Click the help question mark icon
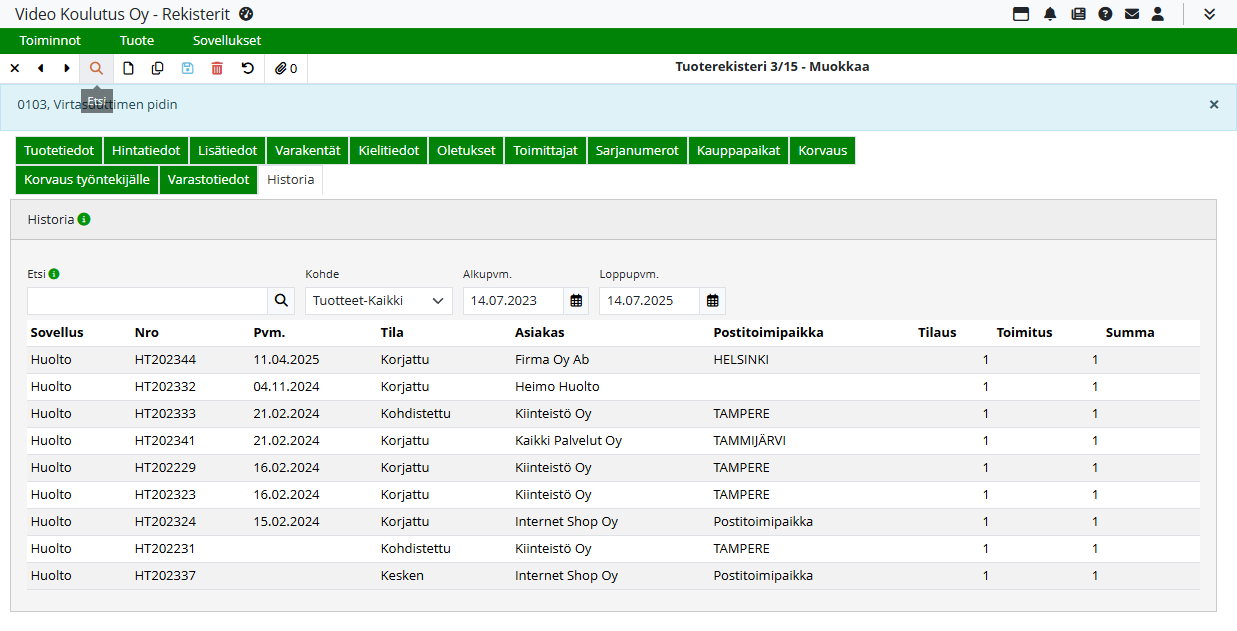The image size is (1237, 631). [x=1105, y=14]
